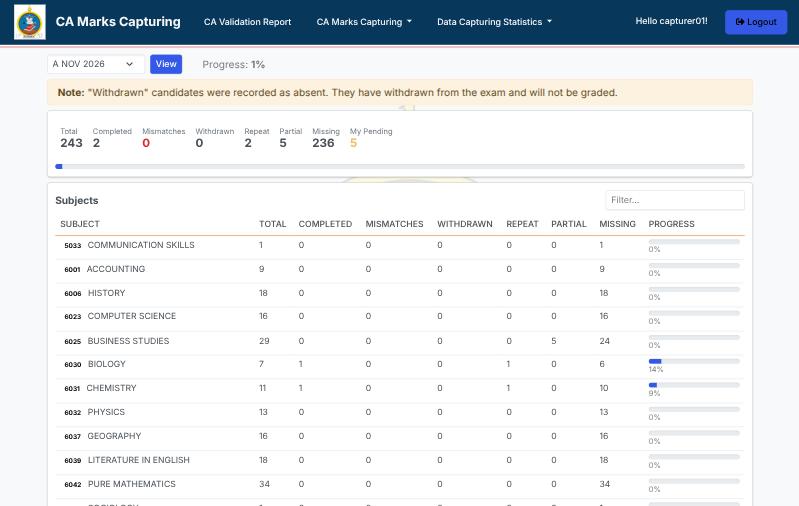Select the BUSINESS STUDIES subject row

(x=400, y=343)
